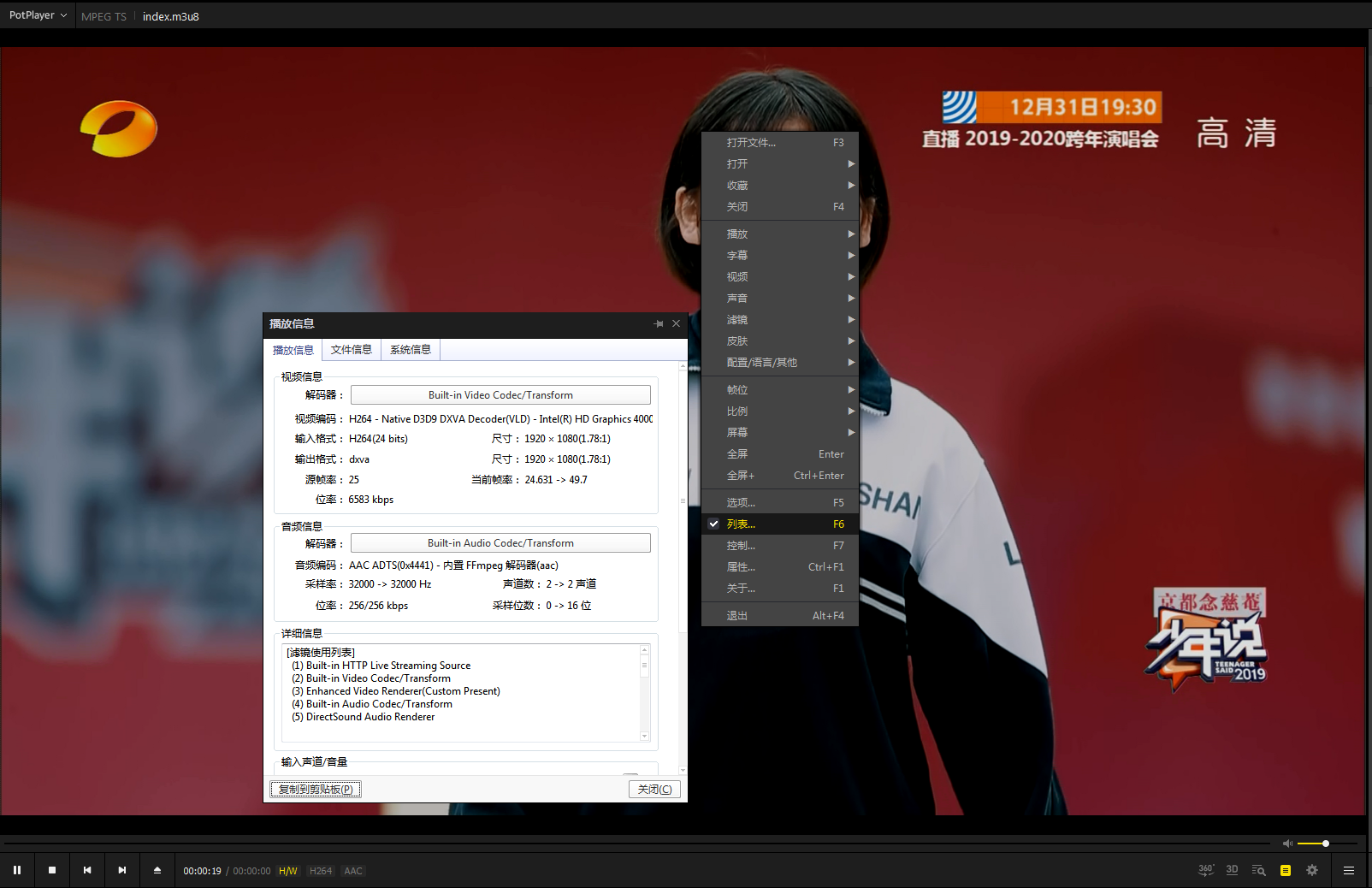
Task: Click the 3D video mode icon
Action: [1232, 870]
